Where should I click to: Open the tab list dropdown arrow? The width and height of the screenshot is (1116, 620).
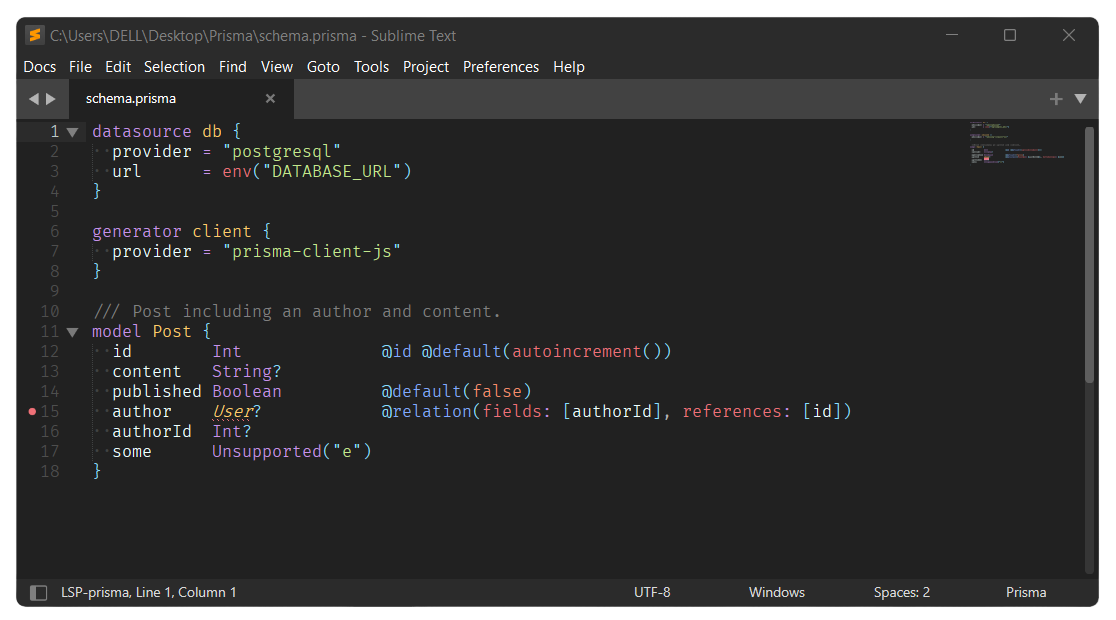[x=1080, y=99]
